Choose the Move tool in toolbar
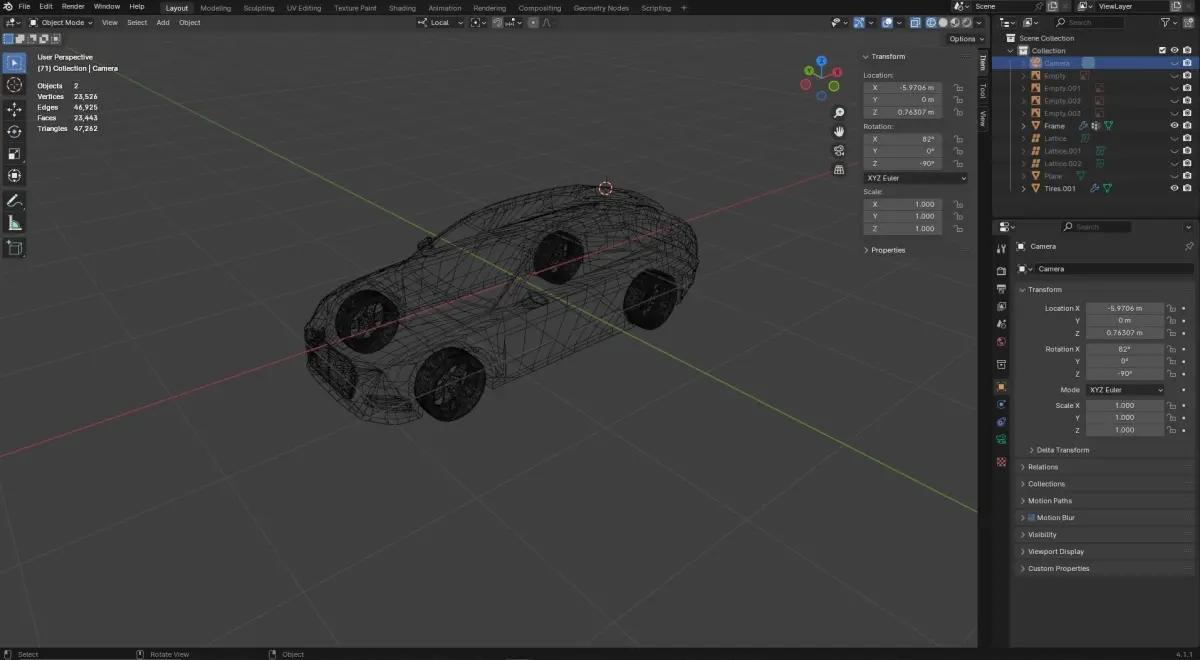 tap(15, 109)
